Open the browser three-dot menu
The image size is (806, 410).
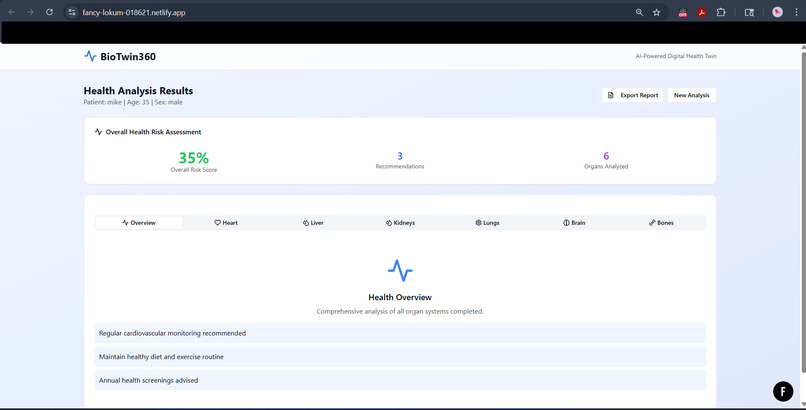(796, 12)
